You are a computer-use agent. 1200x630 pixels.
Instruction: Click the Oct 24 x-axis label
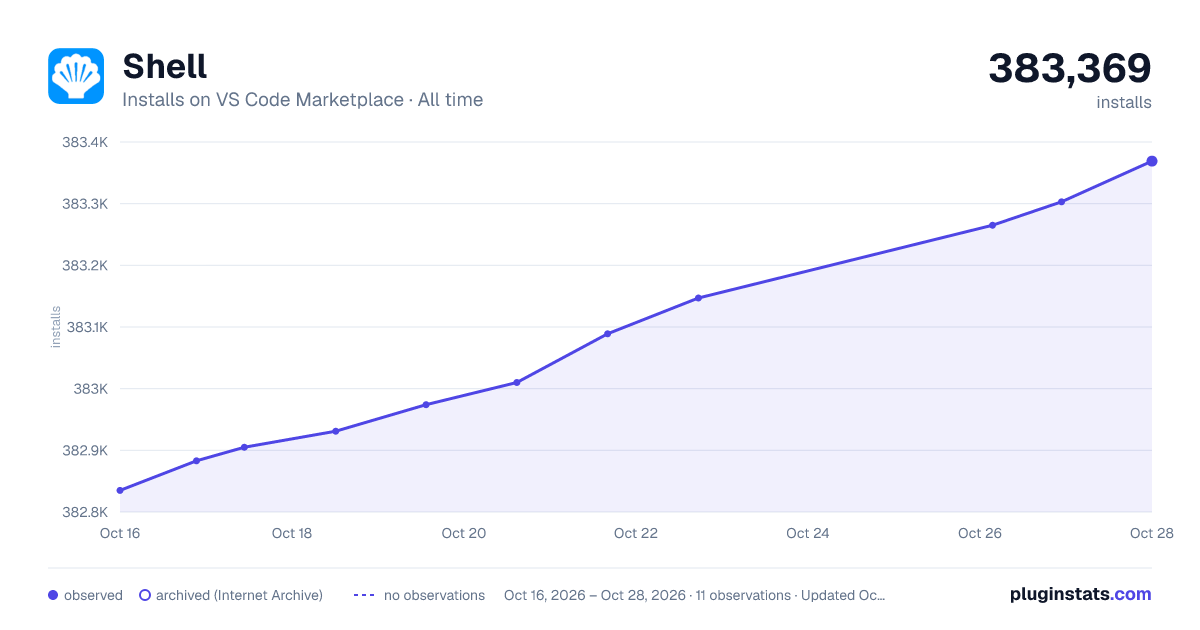pos(808,533)
